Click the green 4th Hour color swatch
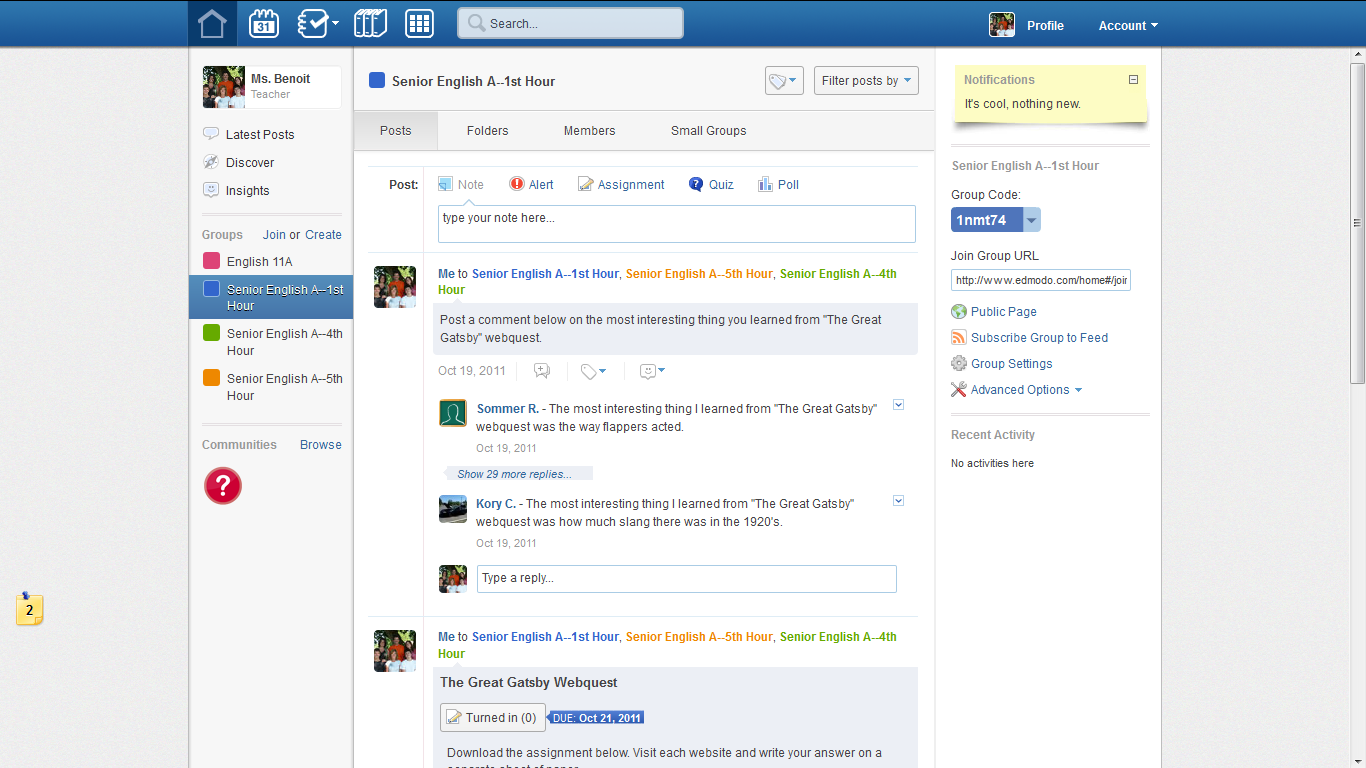The width and height of the screenshot is (1366, 768). [211, 333]
